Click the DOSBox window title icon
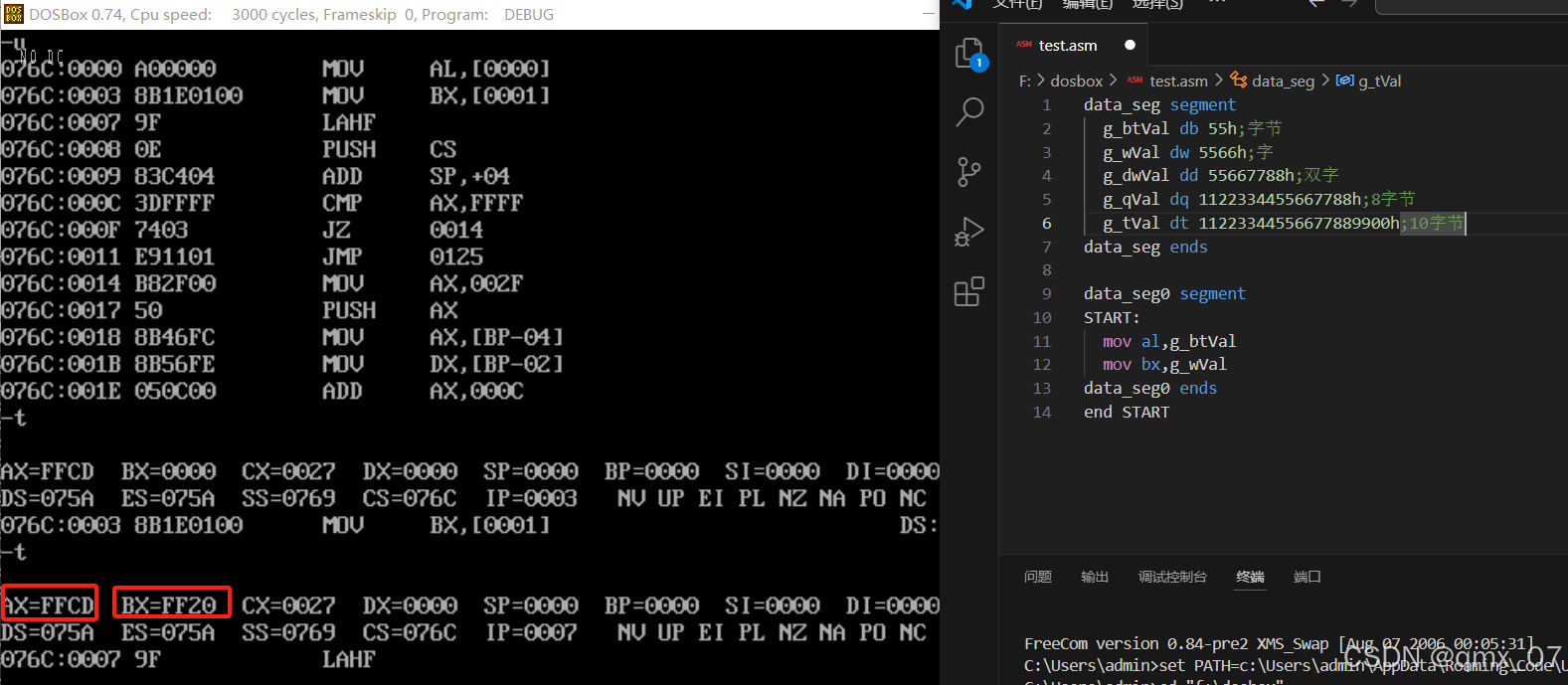1568x685 pixels. pyautogui.click(x=14, y=14)
